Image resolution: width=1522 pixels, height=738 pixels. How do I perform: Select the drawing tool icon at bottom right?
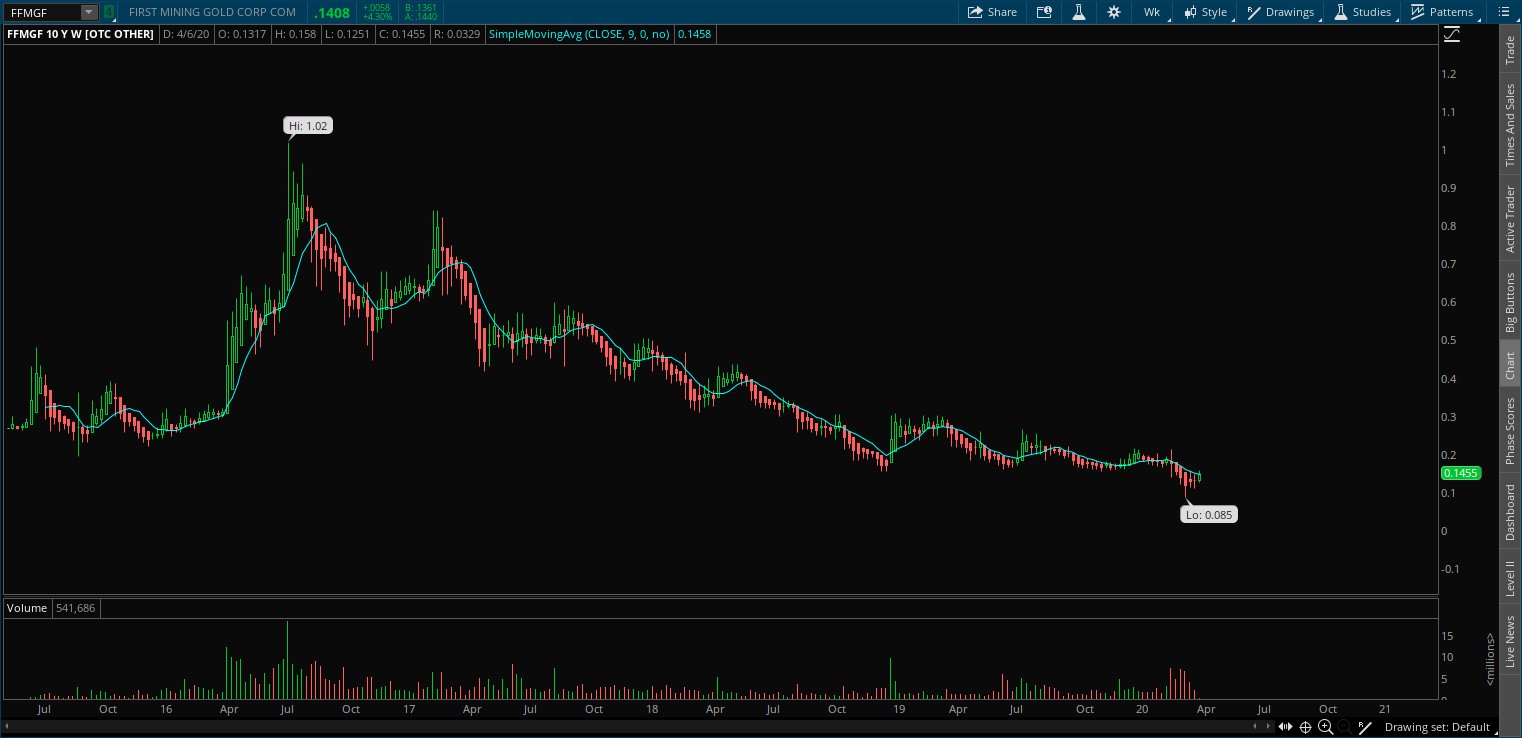1365,727
